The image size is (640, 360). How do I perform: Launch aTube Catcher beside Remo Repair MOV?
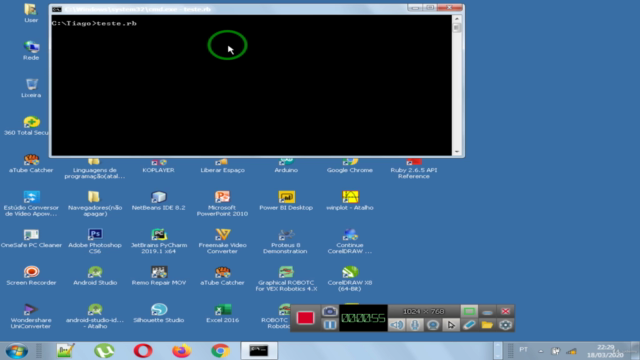click(x=222, y=276)
